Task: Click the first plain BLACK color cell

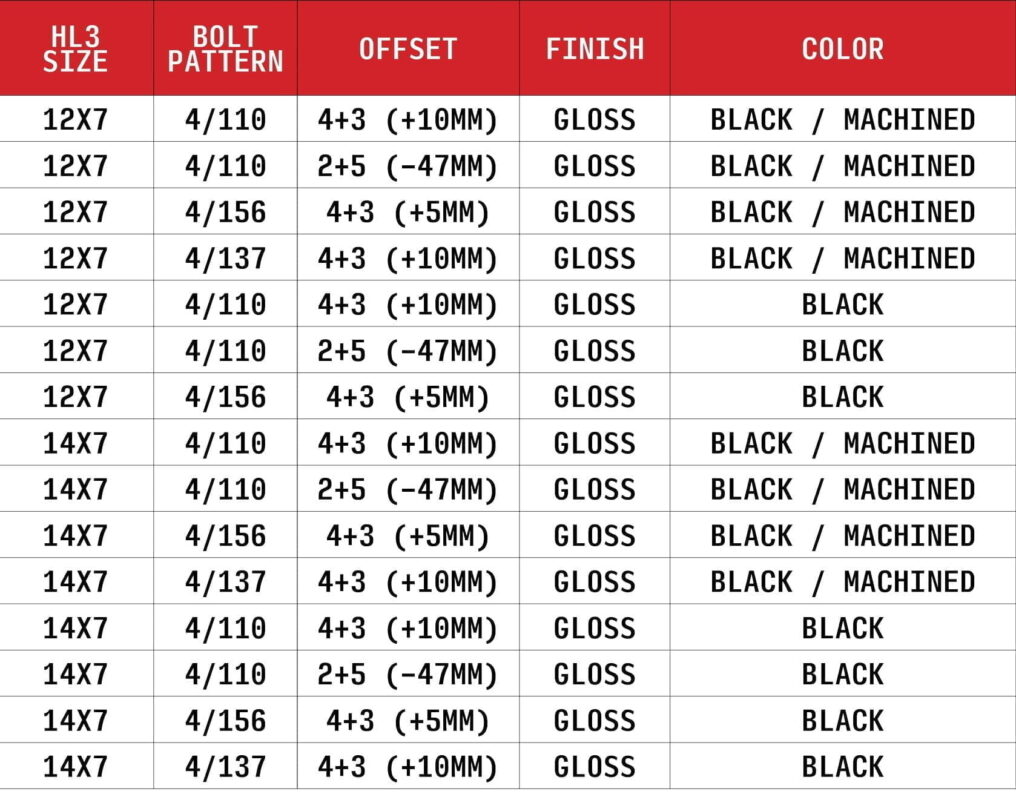Action: point(843,304)
